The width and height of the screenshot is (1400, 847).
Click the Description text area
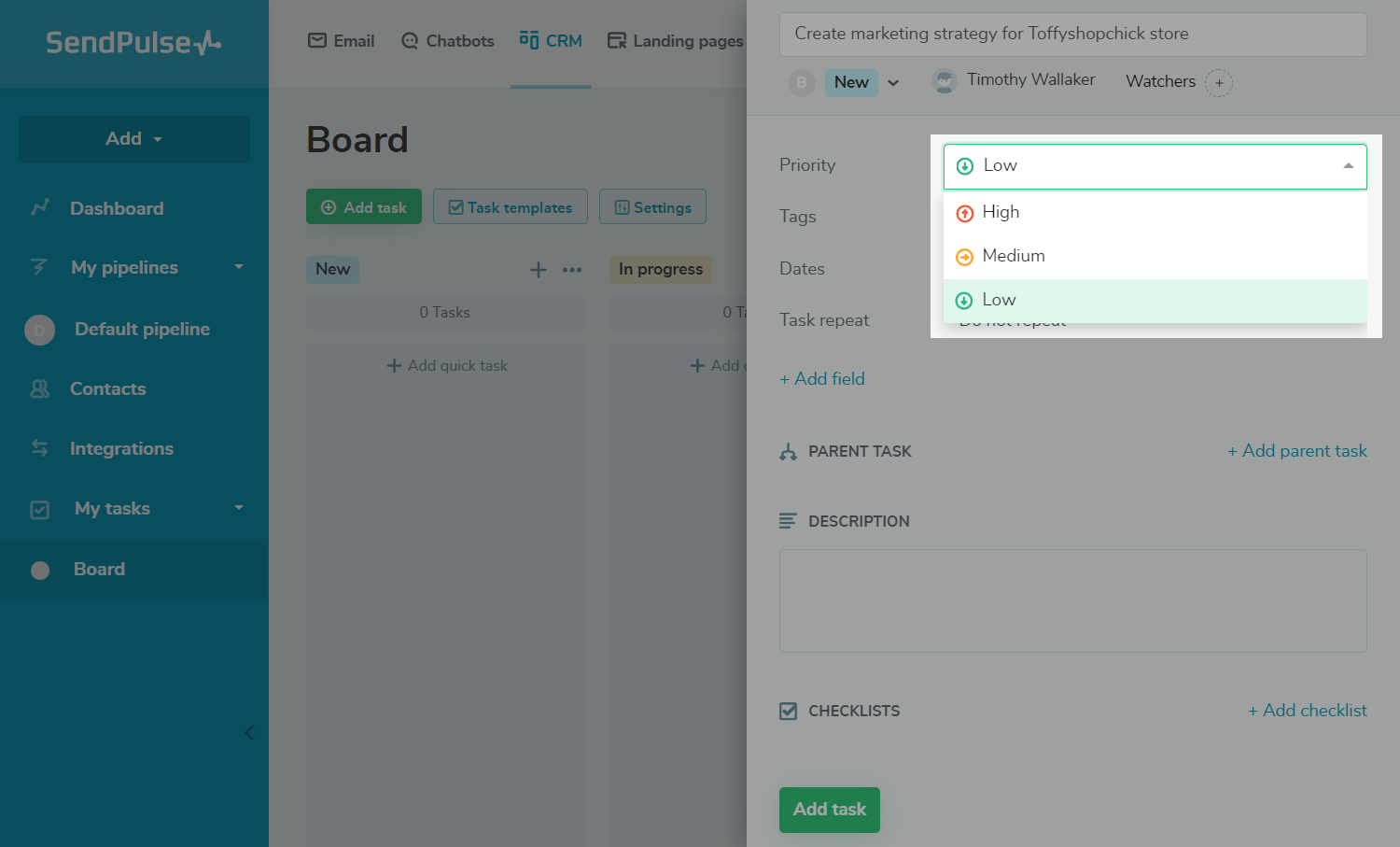(x=1073, y=600)
